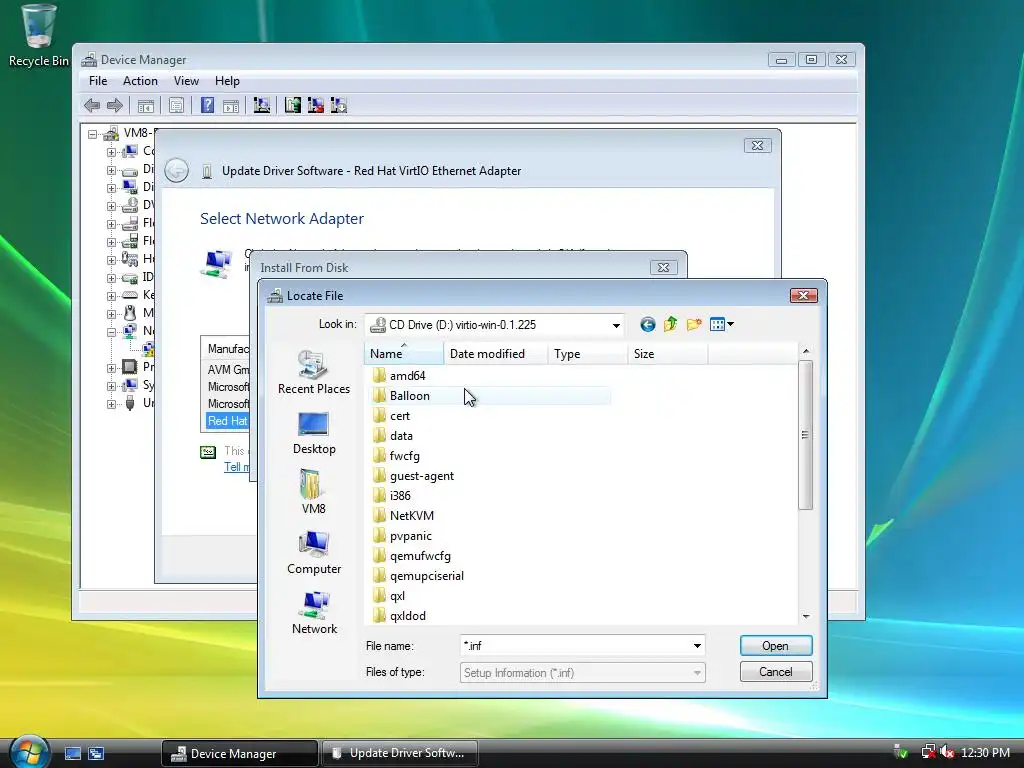1024x768 pixels.
Task: Click Device Manager back arrow toolbar icon
Action: tap(92, 105)
